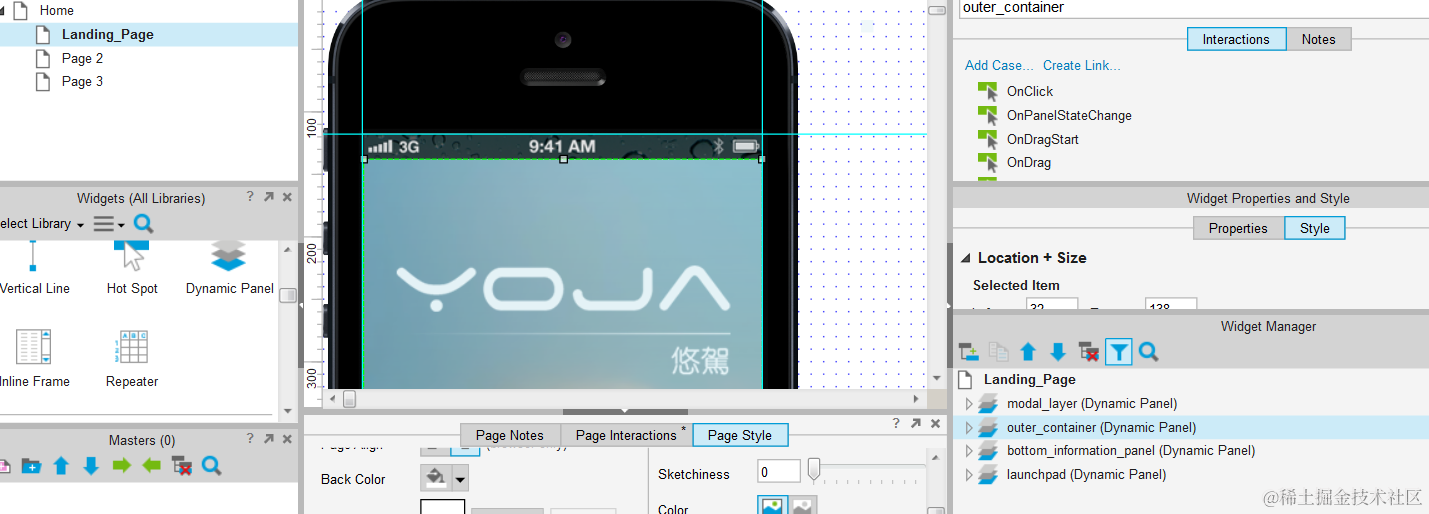Switch to the Properties tab
Image resolution: width=1429 pixels, height=514 pixels.
1238,228
